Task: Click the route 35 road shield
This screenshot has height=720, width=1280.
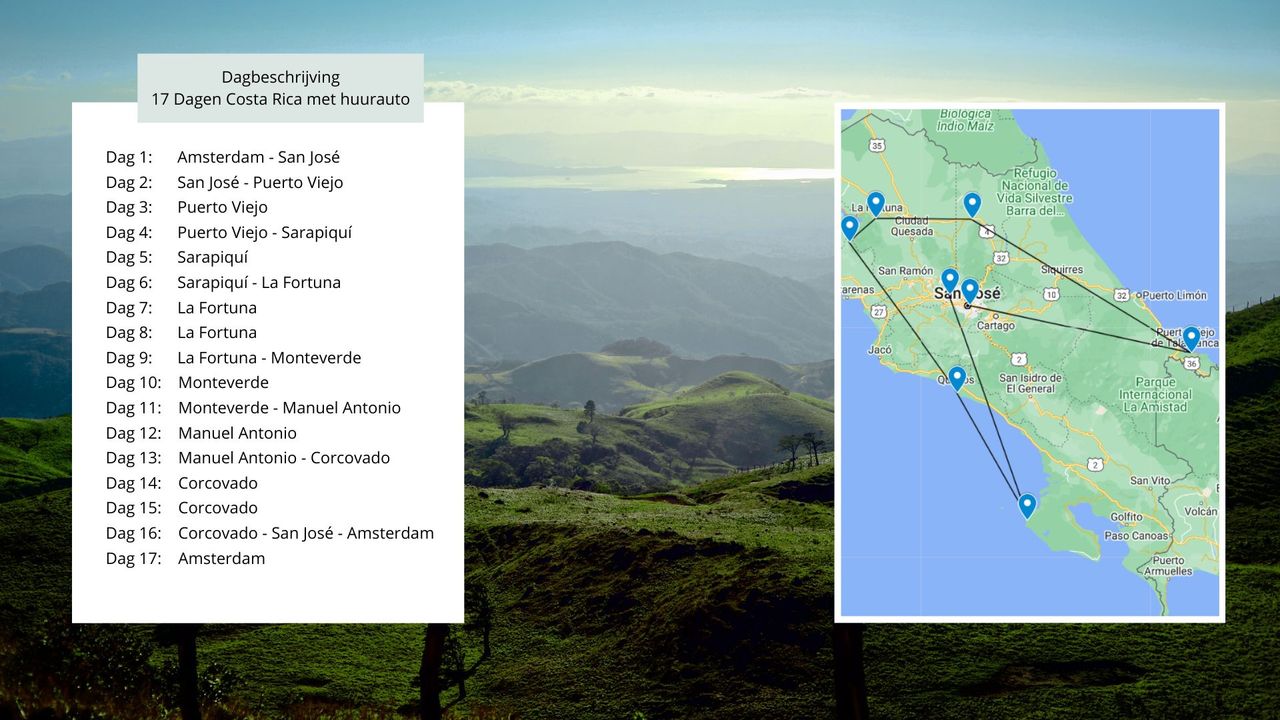Action: [x=877, y=146]
